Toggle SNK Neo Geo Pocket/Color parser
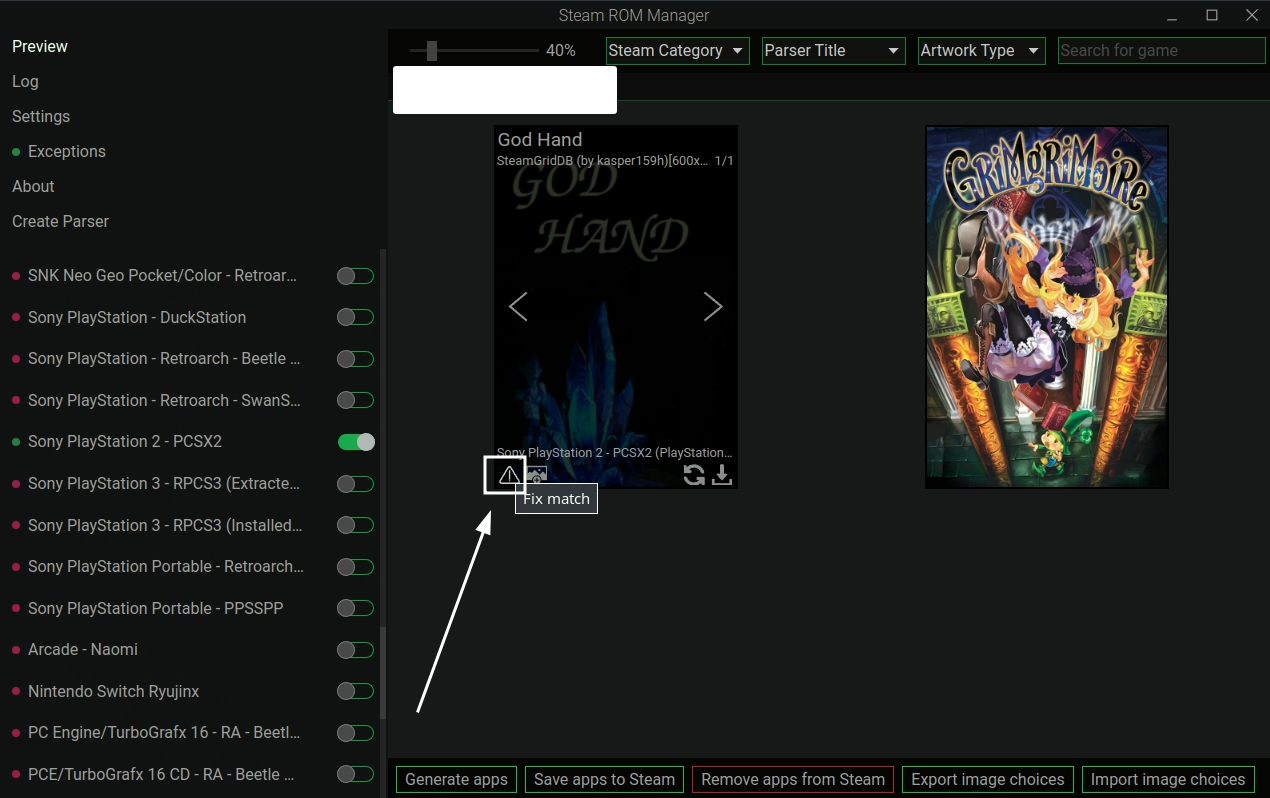 355,276
